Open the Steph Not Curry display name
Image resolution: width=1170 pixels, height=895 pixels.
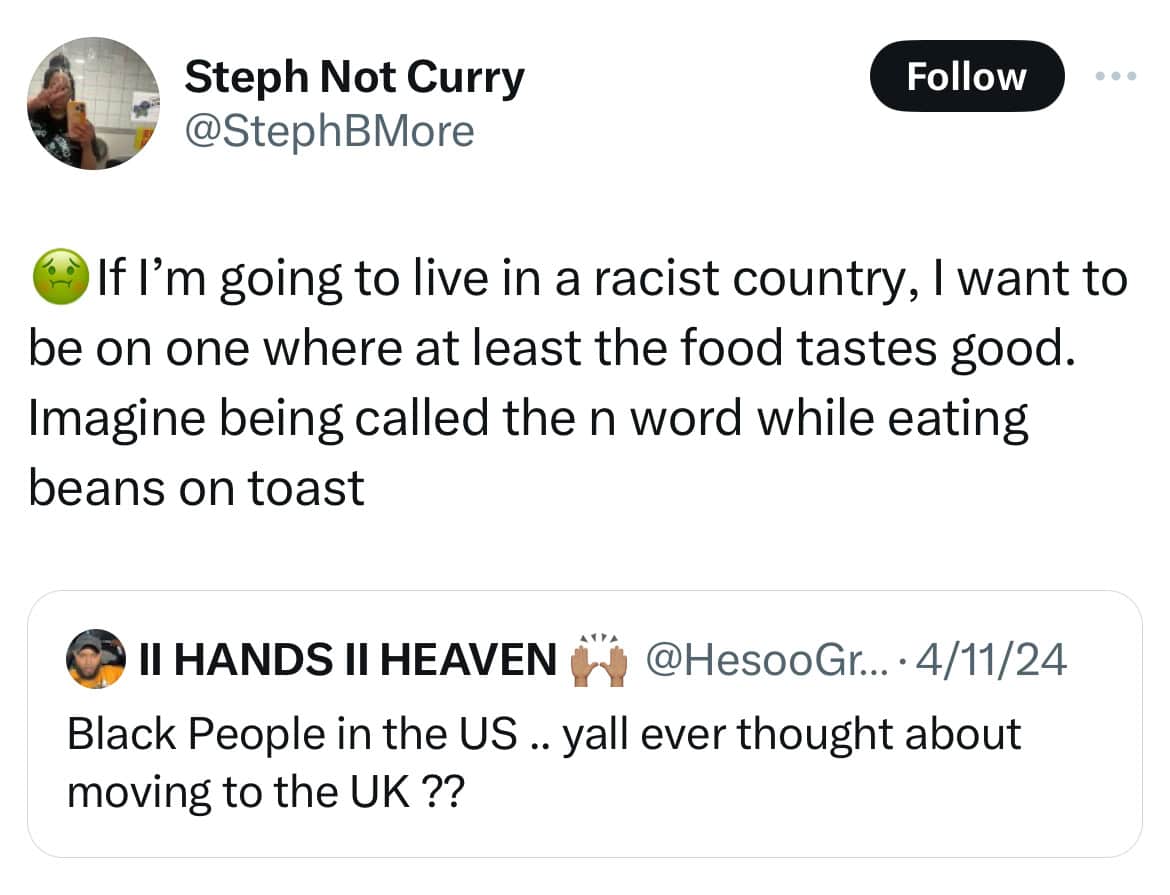point(354,77)
